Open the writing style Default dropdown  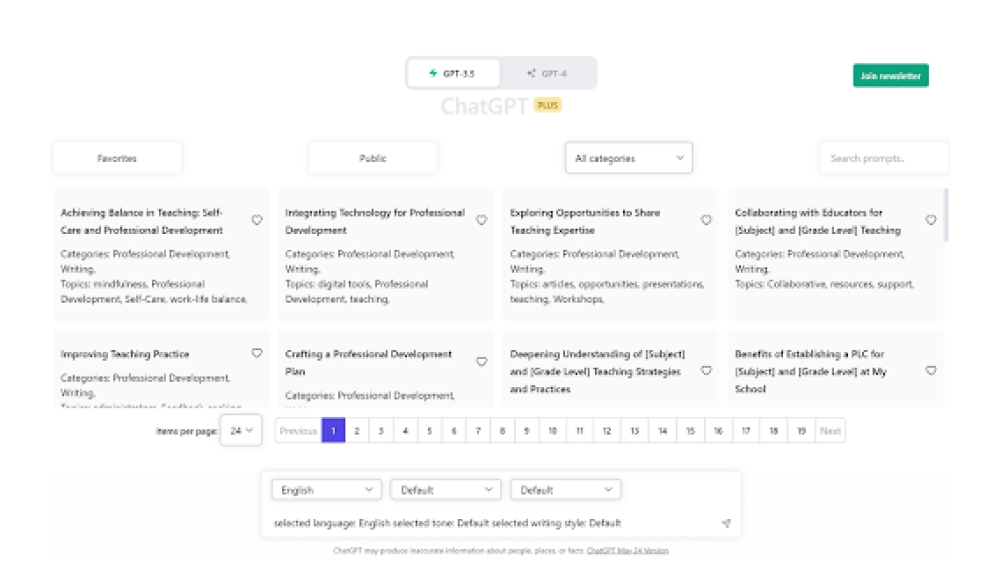[566, 490]
